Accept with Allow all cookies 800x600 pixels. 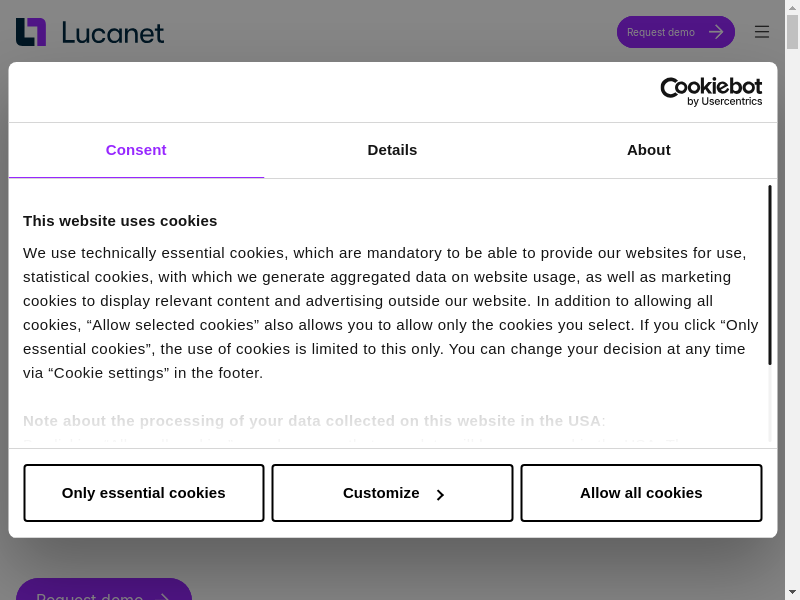641,493
